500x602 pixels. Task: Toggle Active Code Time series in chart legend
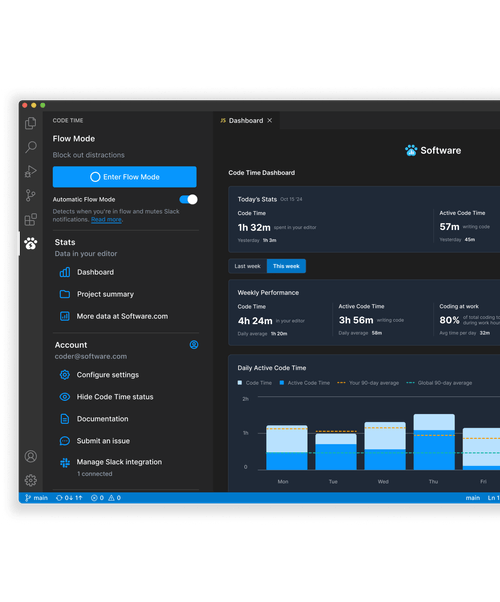pyautogui.click(x=305, y=383)
